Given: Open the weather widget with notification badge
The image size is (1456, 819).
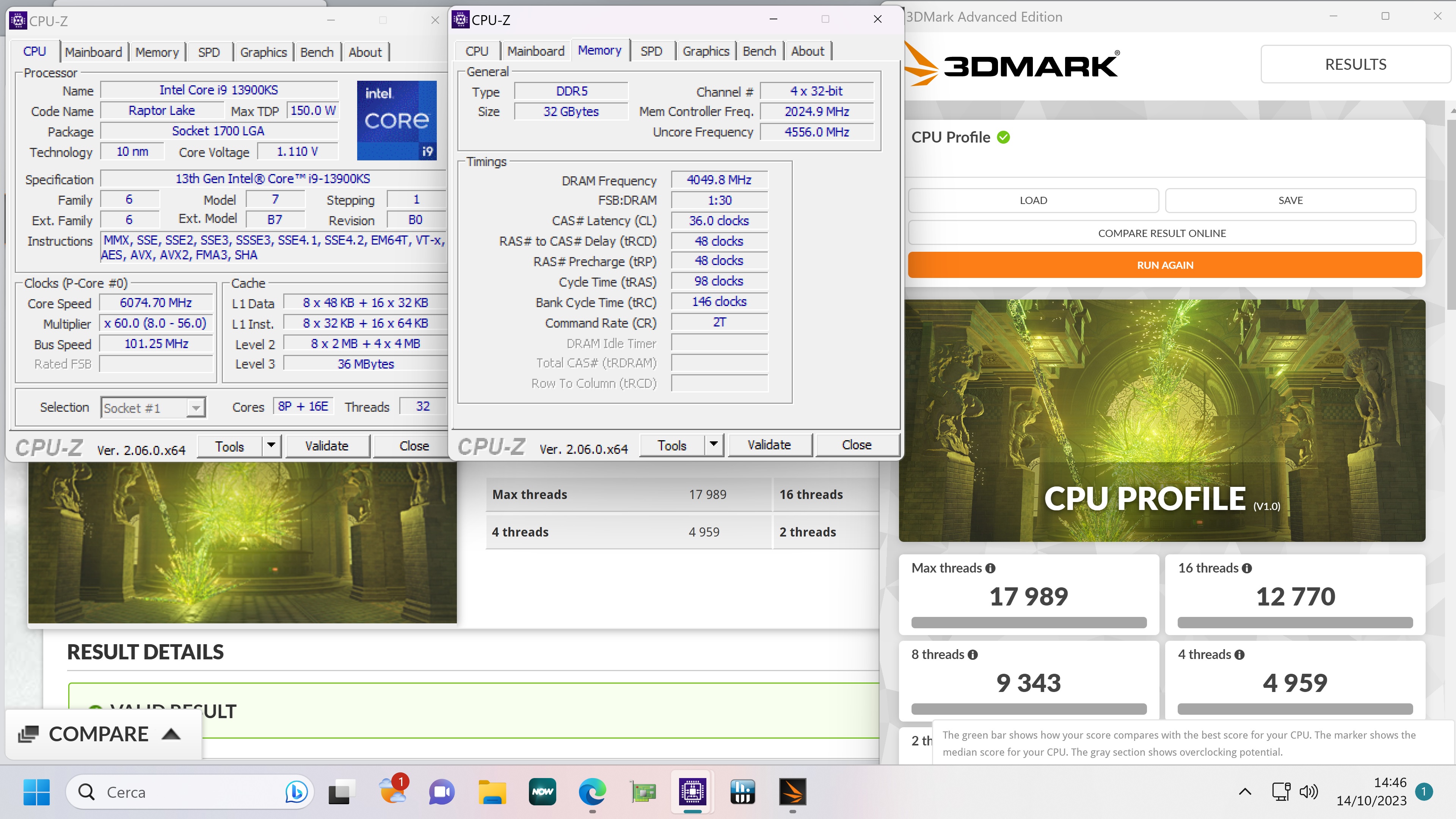Looking at the screenshot, I should [x=393, y=789].
